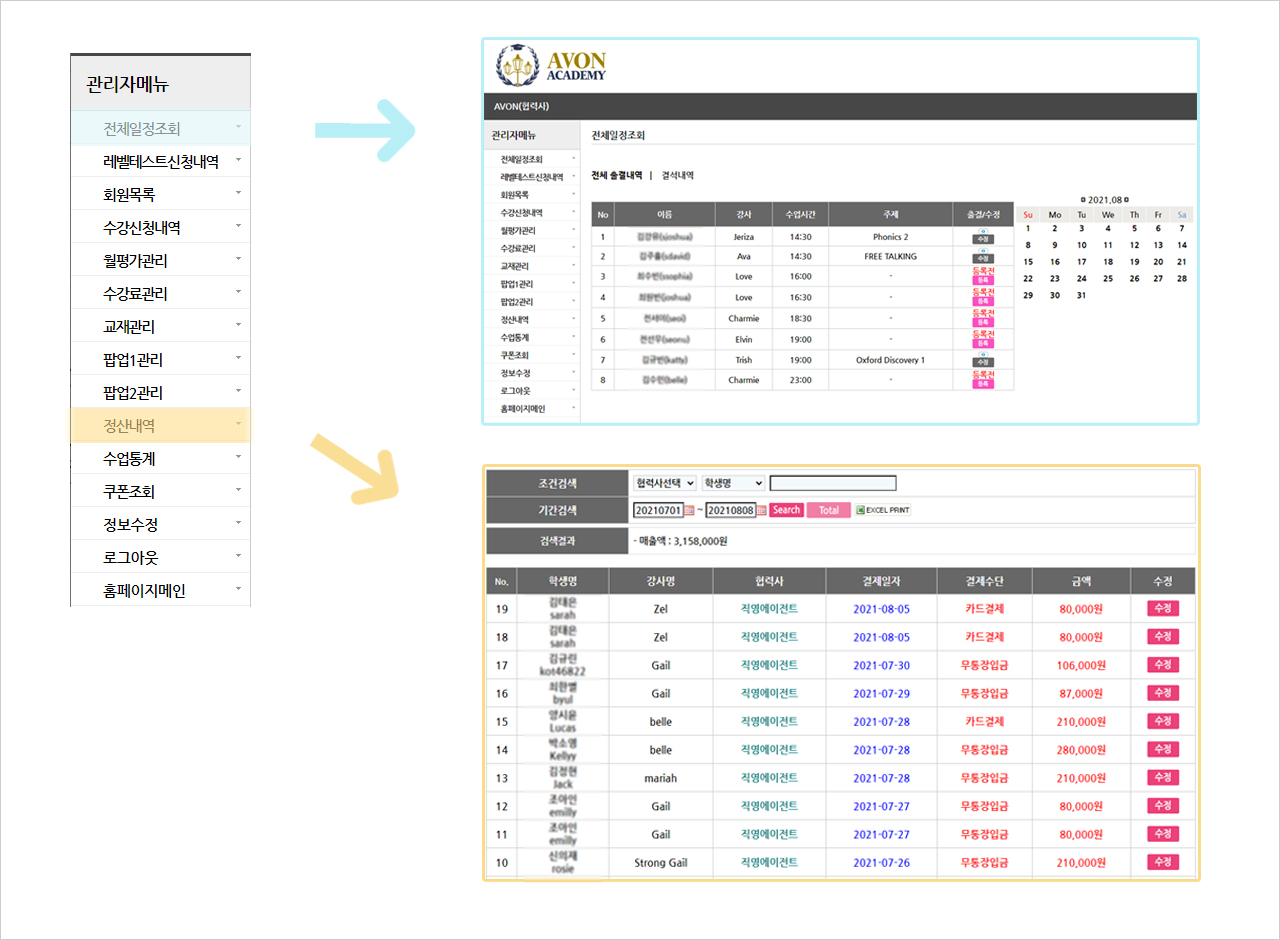Click eye icon for Oxford Discovery 1 row
The height and width of the screenshot is (940, 1280).
pos(983,355)
